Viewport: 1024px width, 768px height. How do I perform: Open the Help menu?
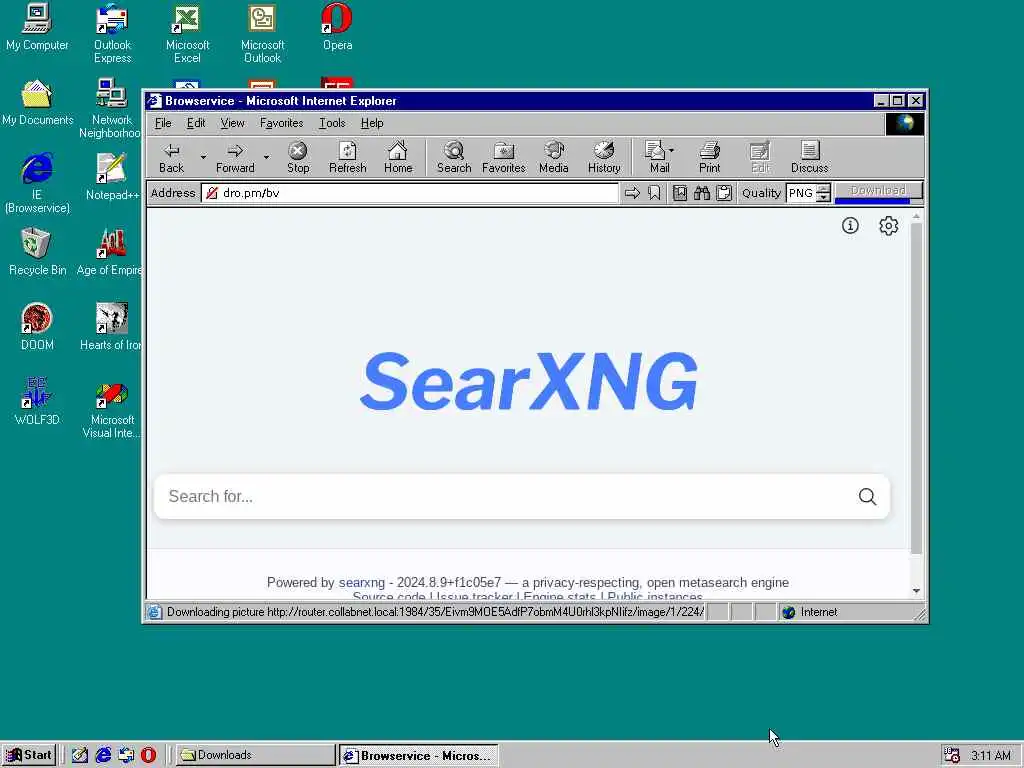point(372,123)
